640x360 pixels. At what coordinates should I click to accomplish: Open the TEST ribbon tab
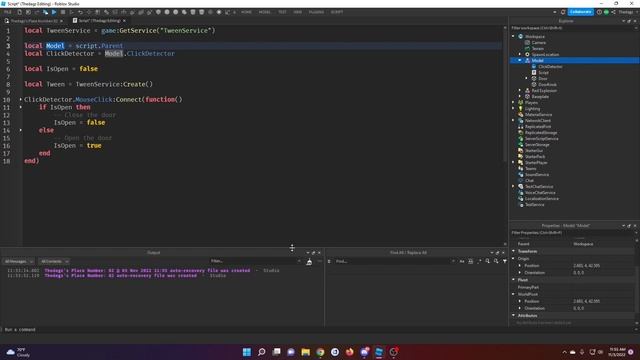point(282,12)
